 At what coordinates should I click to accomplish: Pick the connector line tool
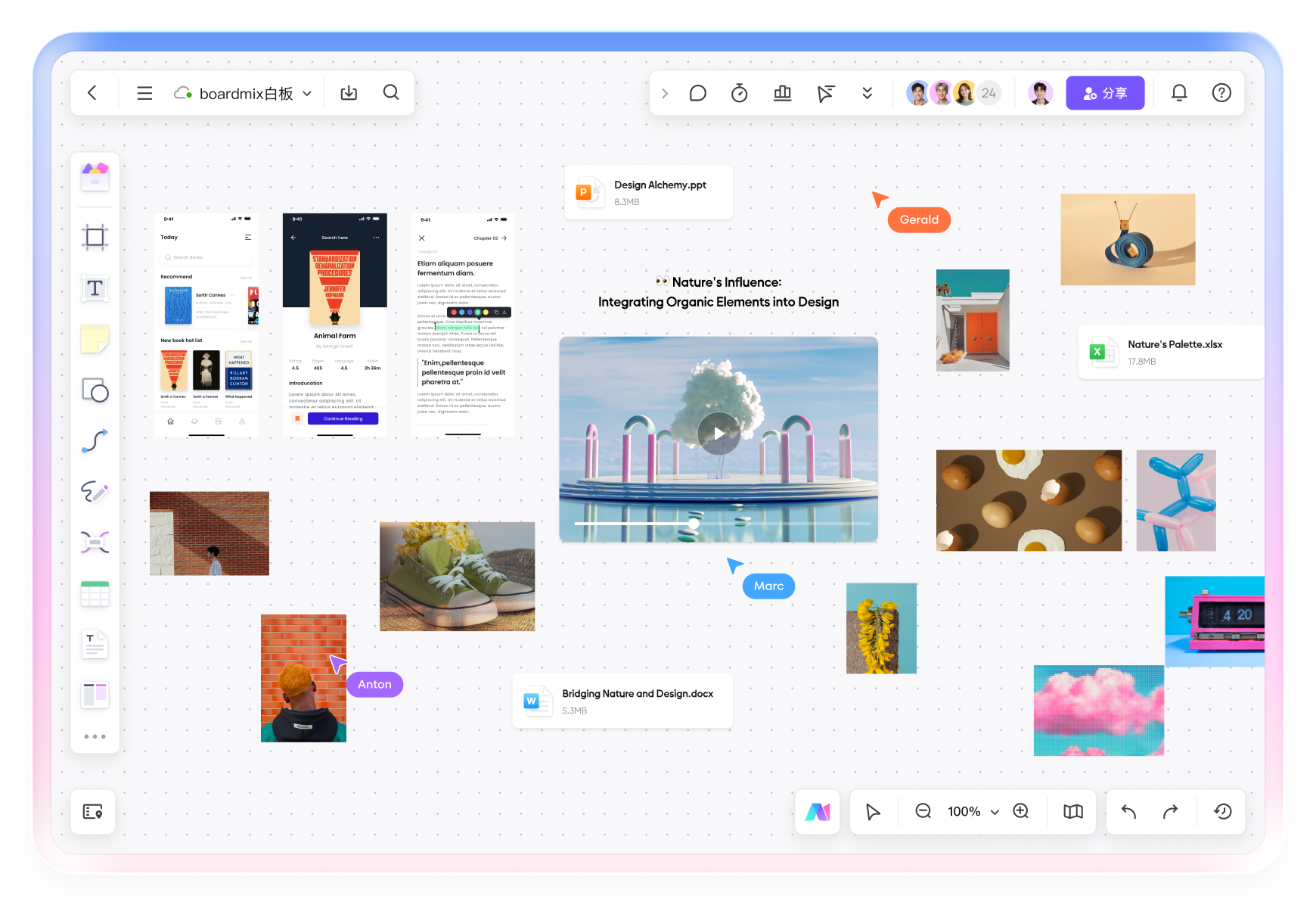point(95,441)
